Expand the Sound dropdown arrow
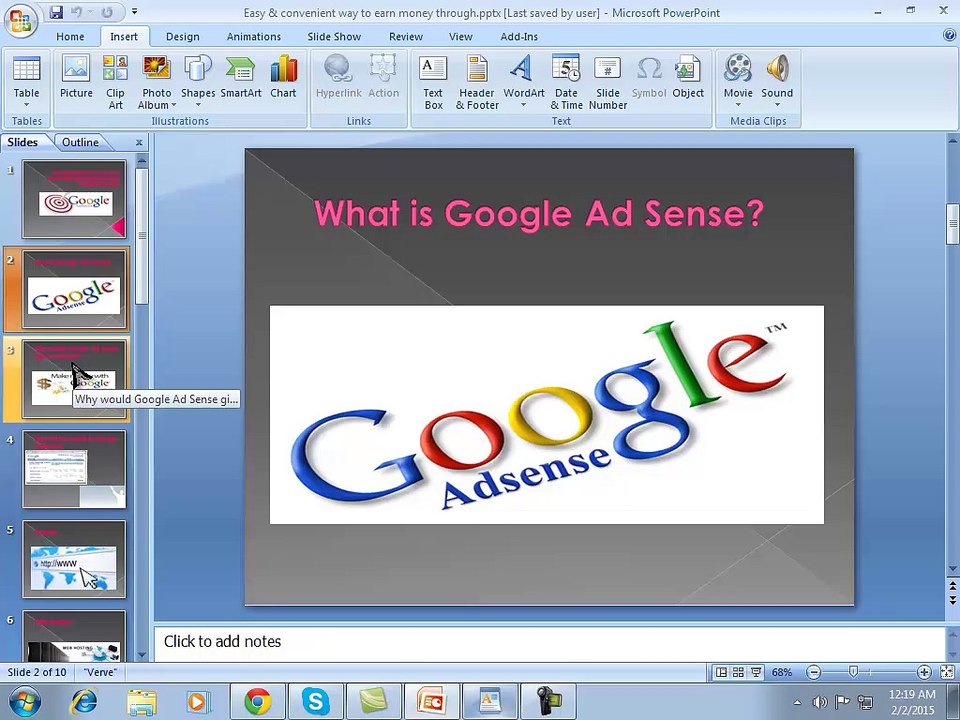Viewport: 960px width, 720px height. (x=777, y=105)
